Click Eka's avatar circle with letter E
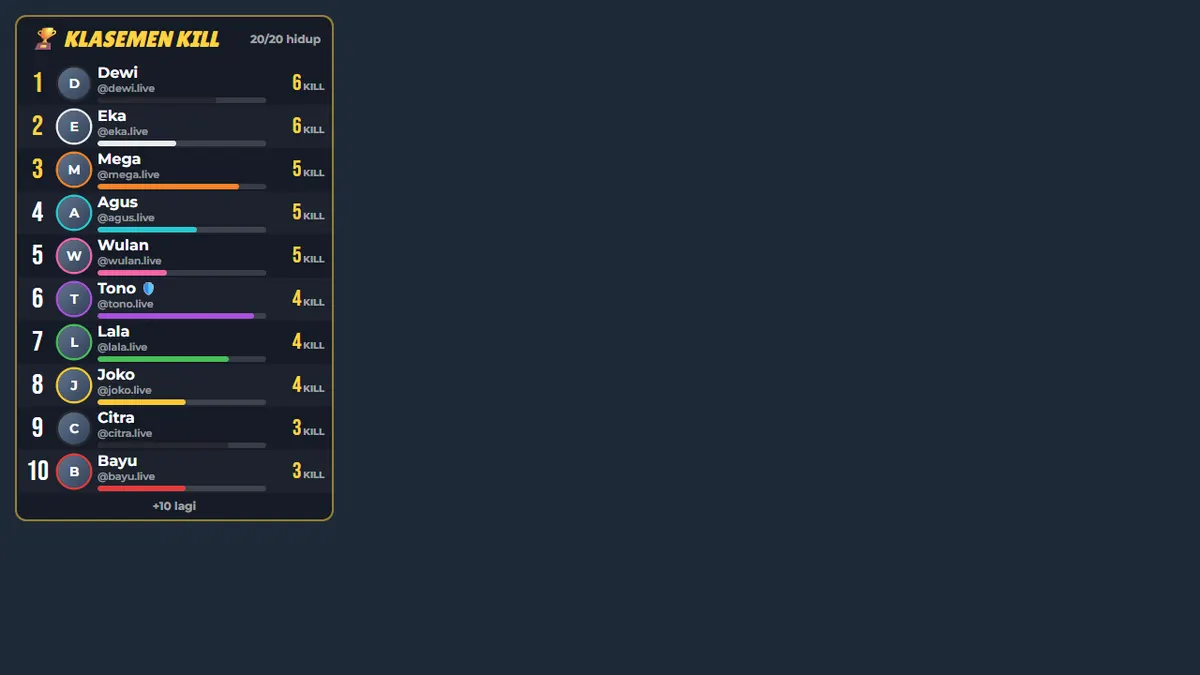The width and height of the screenshot is (1200, 675). coord(74,127)
